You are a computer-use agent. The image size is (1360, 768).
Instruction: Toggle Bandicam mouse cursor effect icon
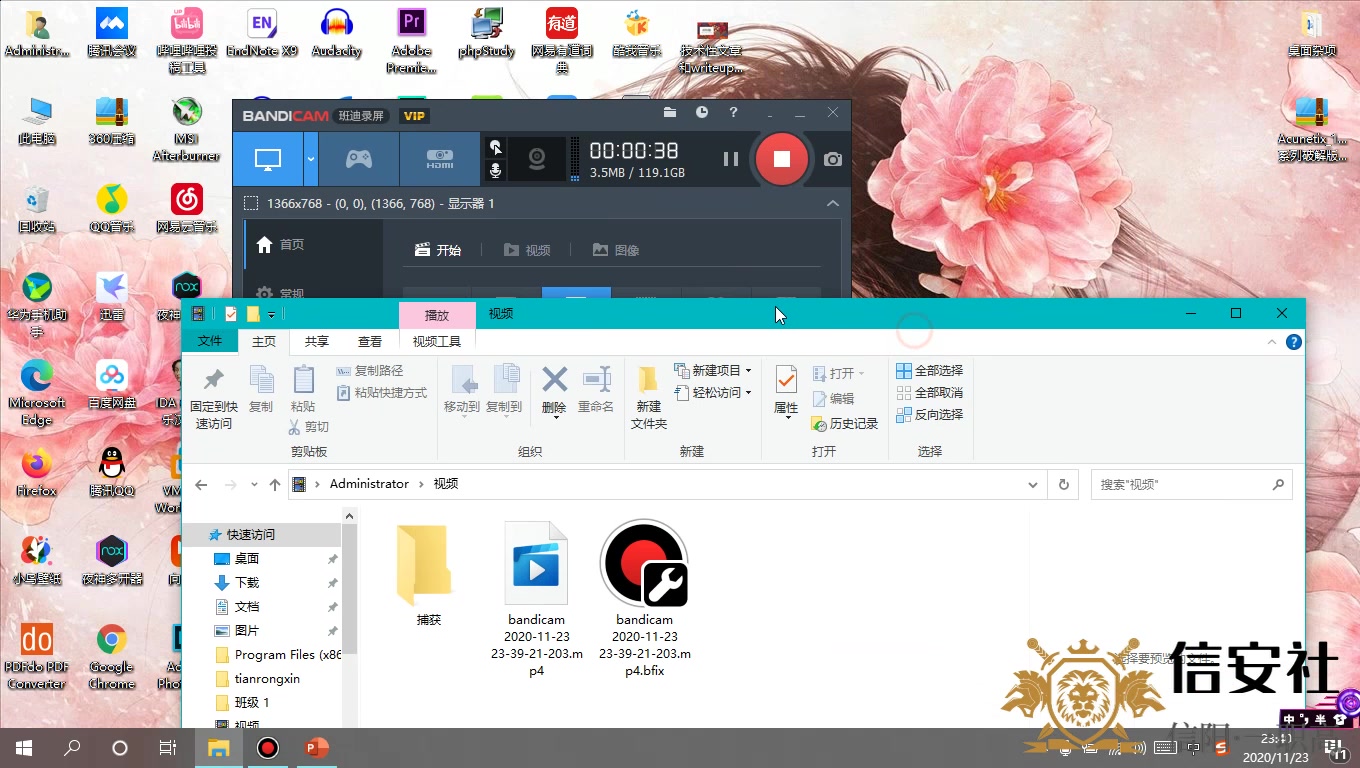[495, 147]
